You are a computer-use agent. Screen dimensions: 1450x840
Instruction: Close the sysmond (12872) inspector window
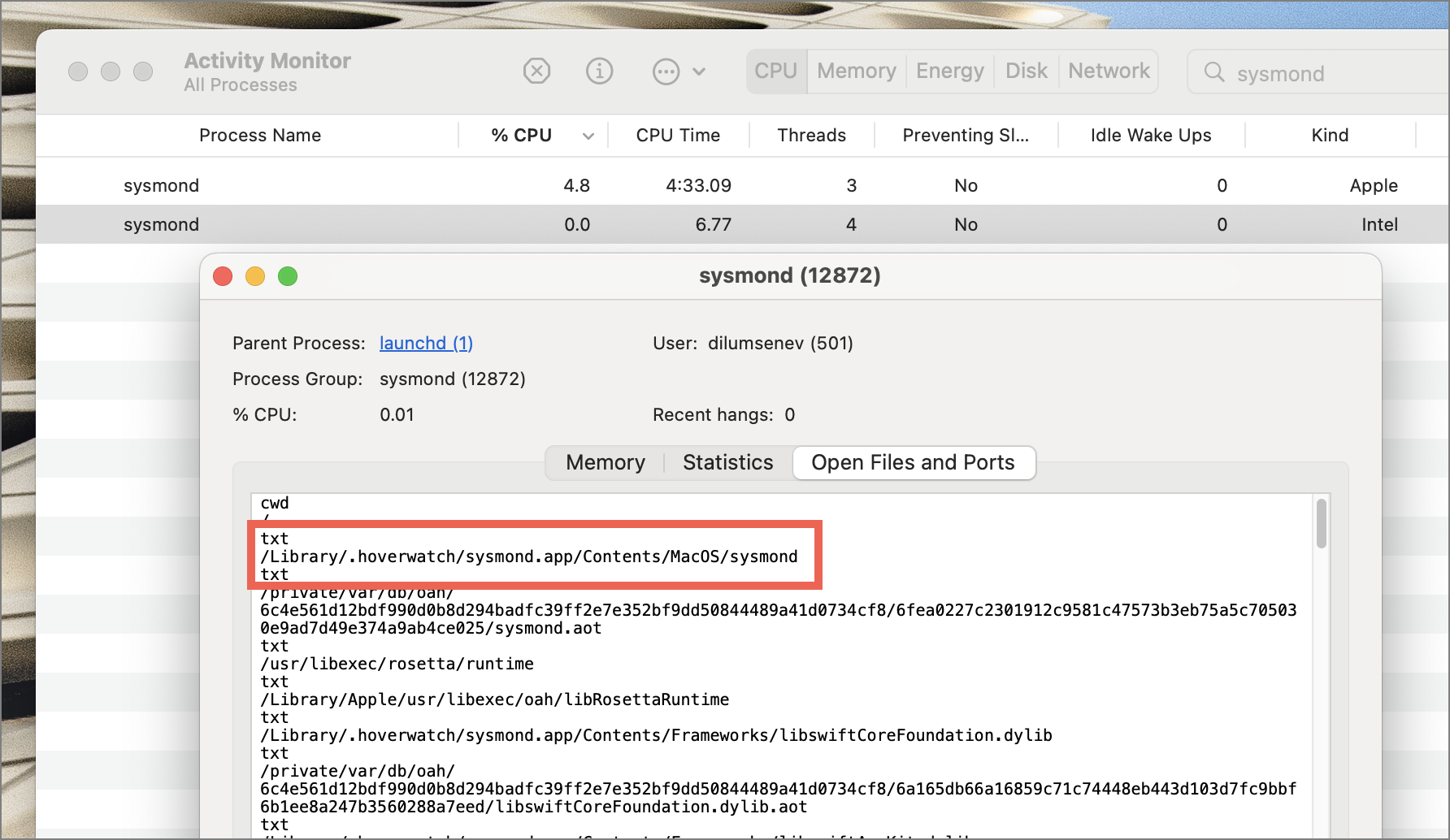(x=223, y=276)
